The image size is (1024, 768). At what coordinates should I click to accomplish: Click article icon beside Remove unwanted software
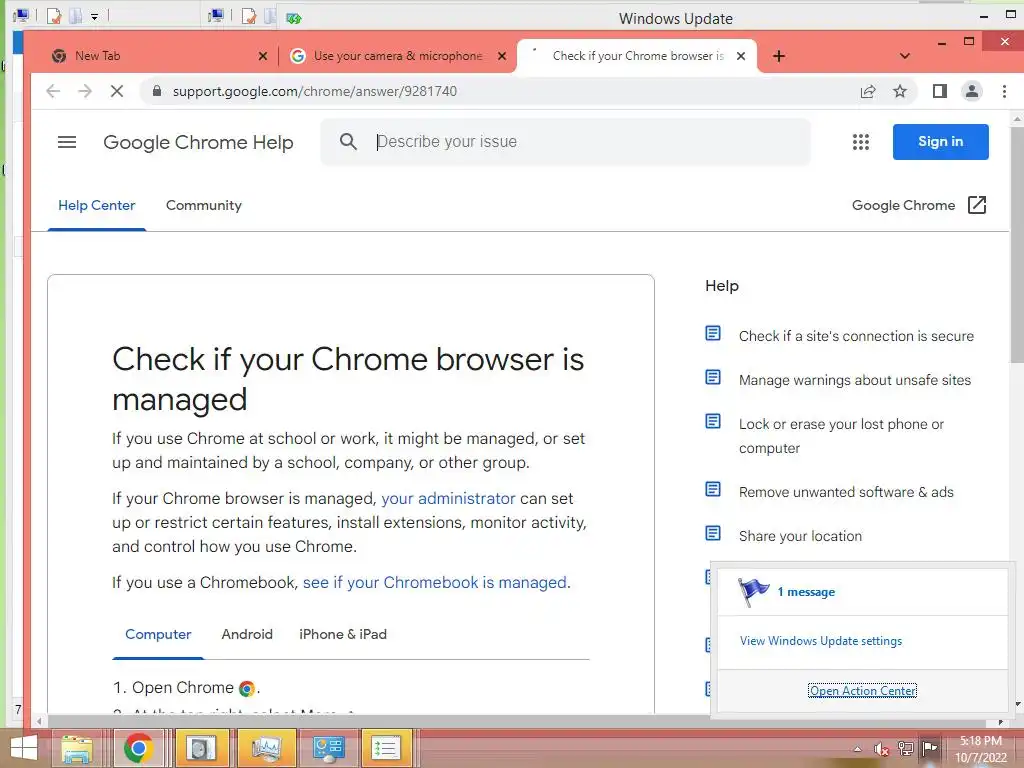[713, 489]
